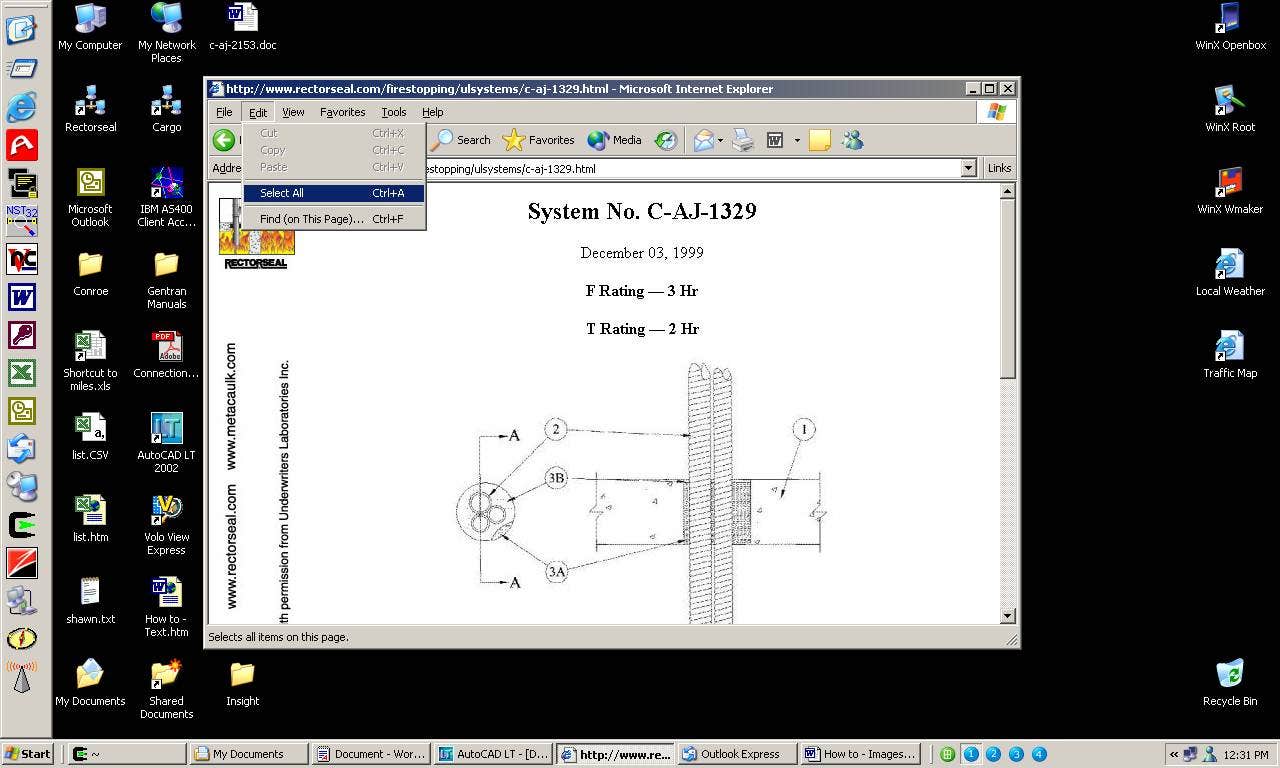The height and width of the screenshot is (768, 1280).
Task: Click the Edit menu title
Action: [x=258, y=112]
